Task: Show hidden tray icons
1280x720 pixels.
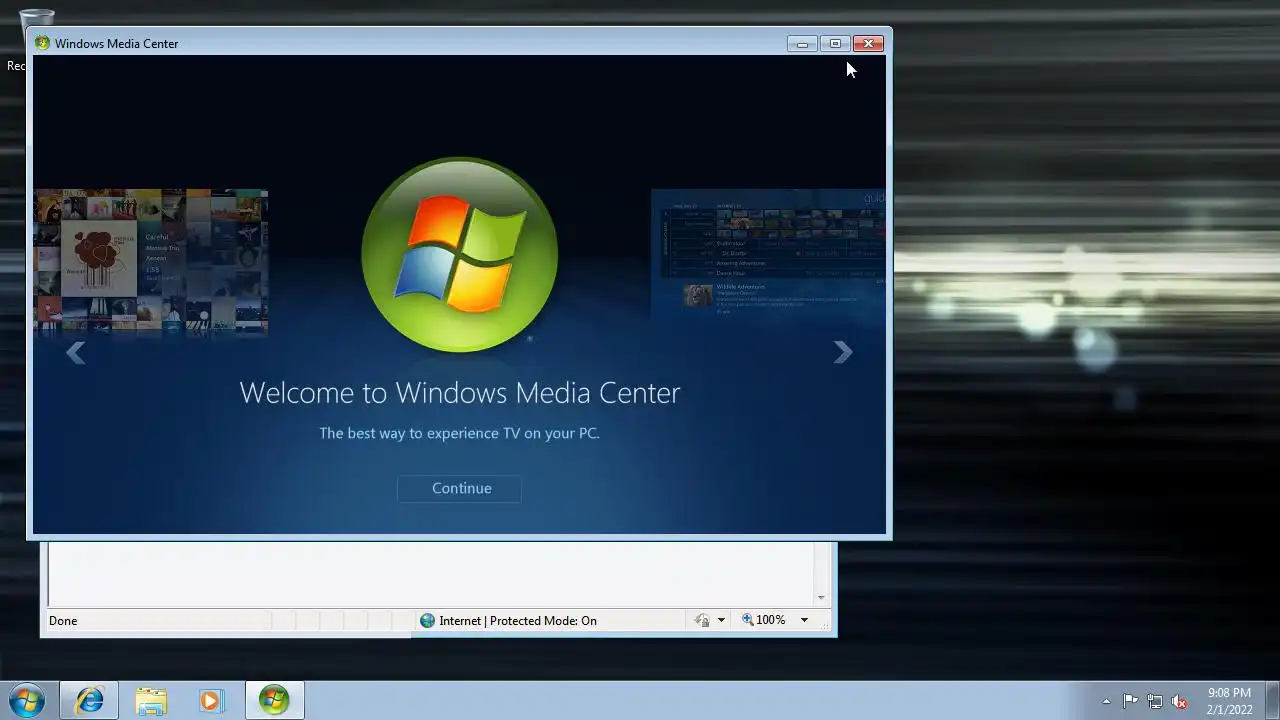Action: pos(1106,701)
